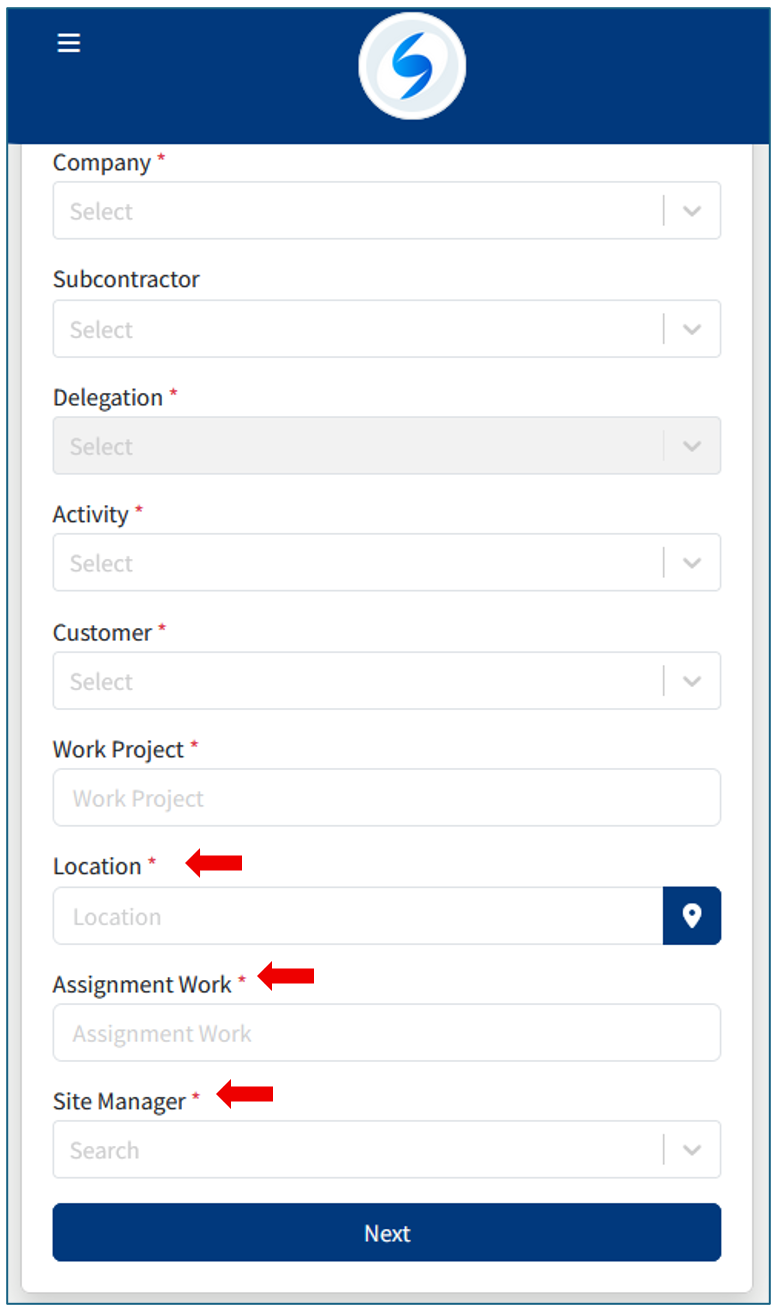Click the Subcontractor select box
Viewport: 778px width, 1313px height.
pyautogui.click(x=355, y=329)
